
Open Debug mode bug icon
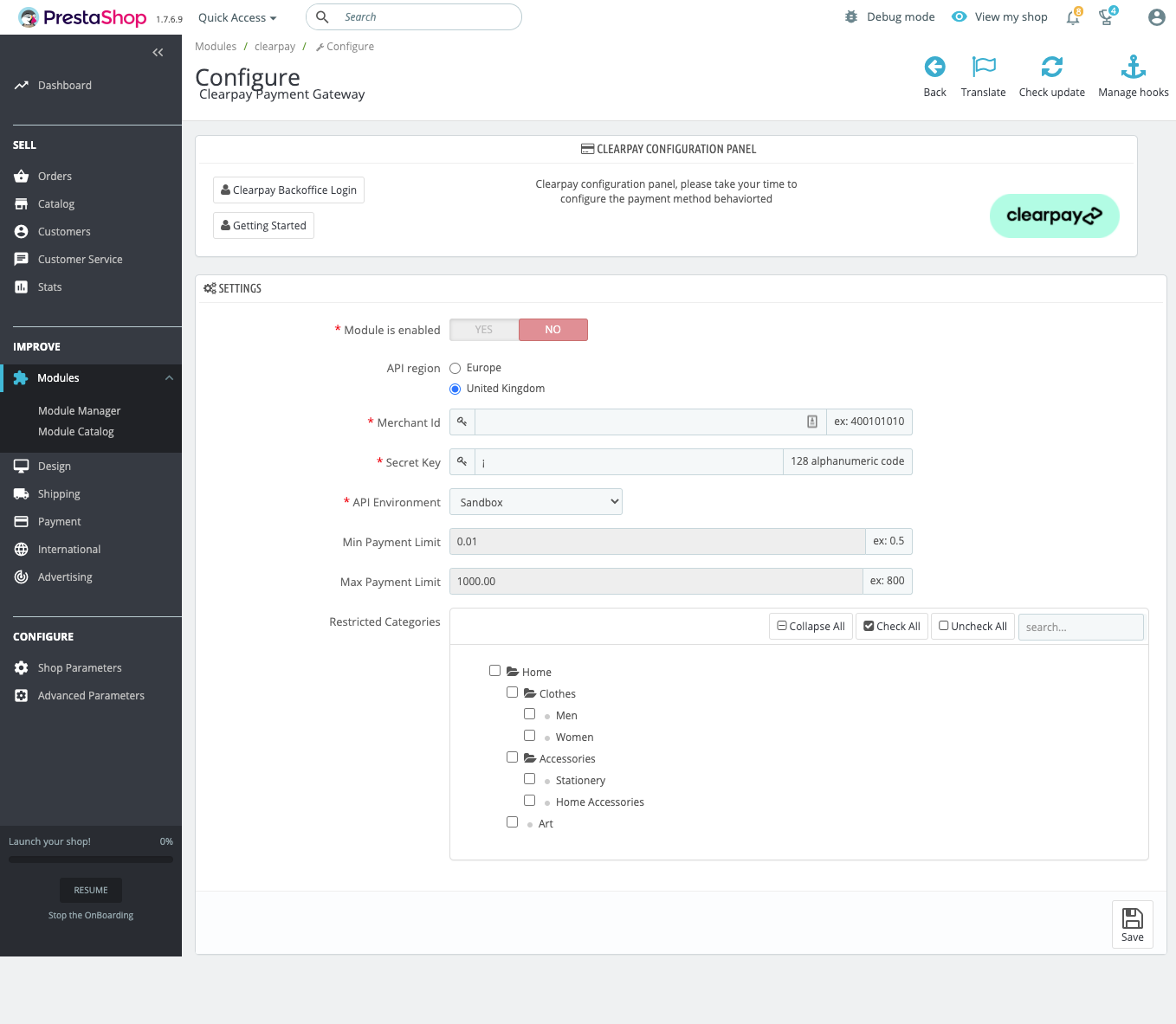tap(851, 16)
